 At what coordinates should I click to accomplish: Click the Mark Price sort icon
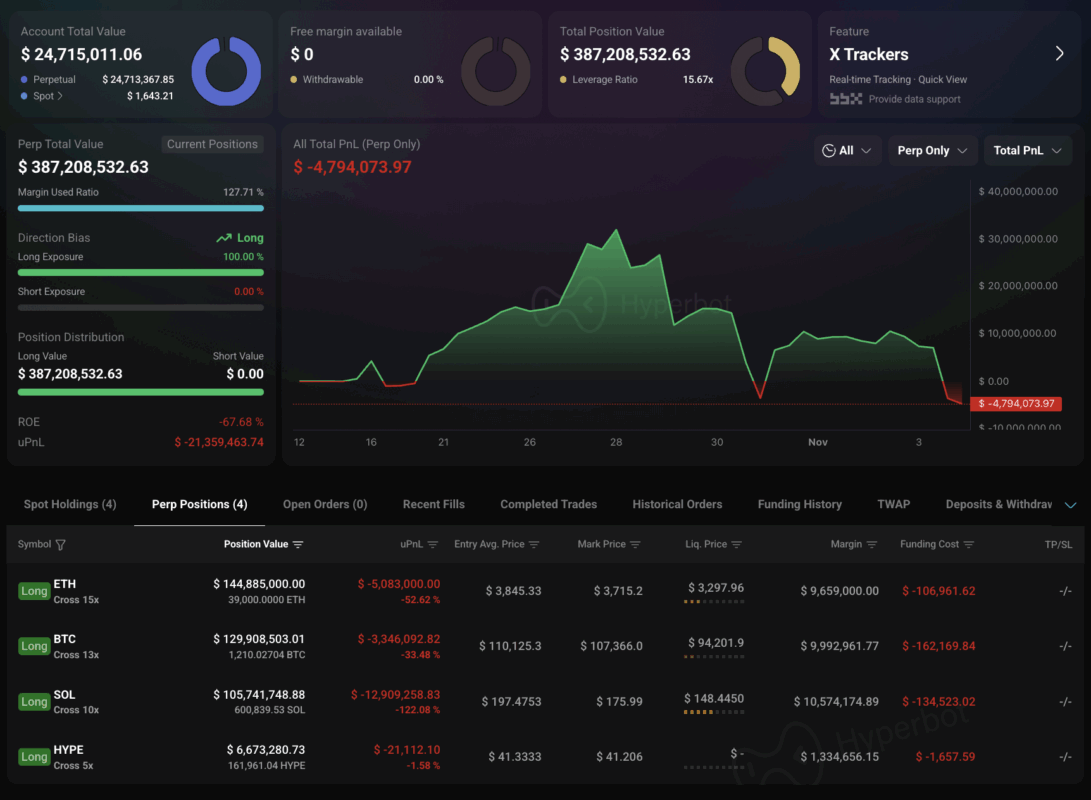coord(635,545)
